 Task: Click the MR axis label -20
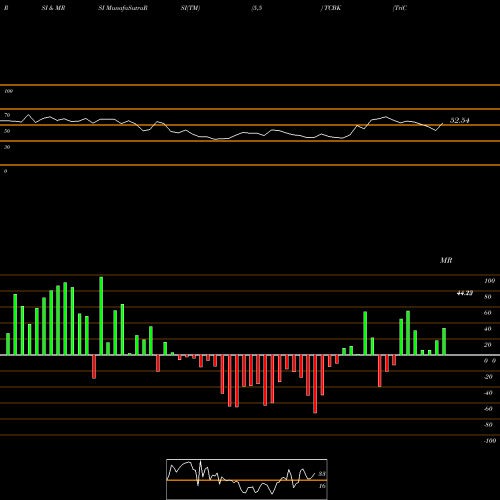click(x=488, y=377)
